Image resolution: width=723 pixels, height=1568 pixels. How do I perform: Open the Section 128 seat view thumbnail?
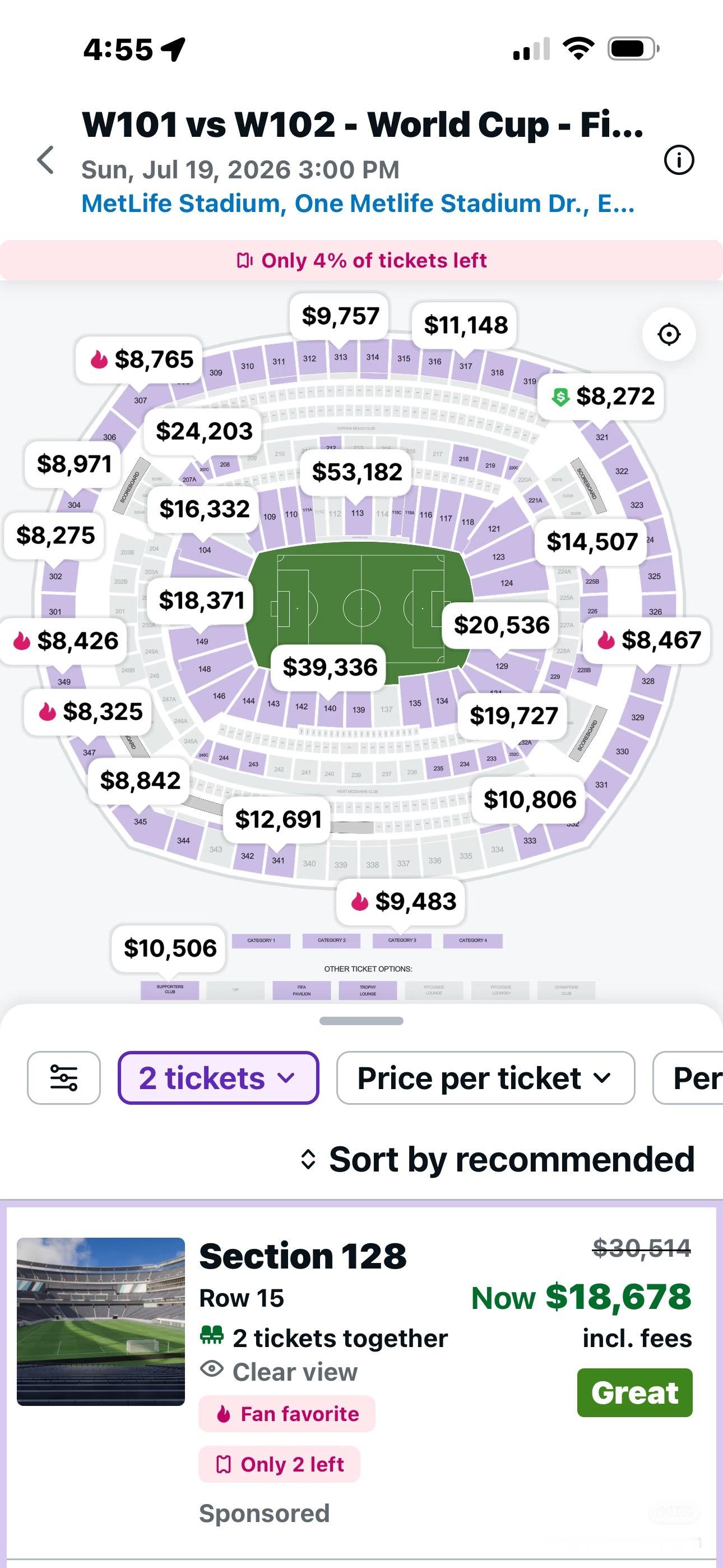click(x=101, y=1321)
